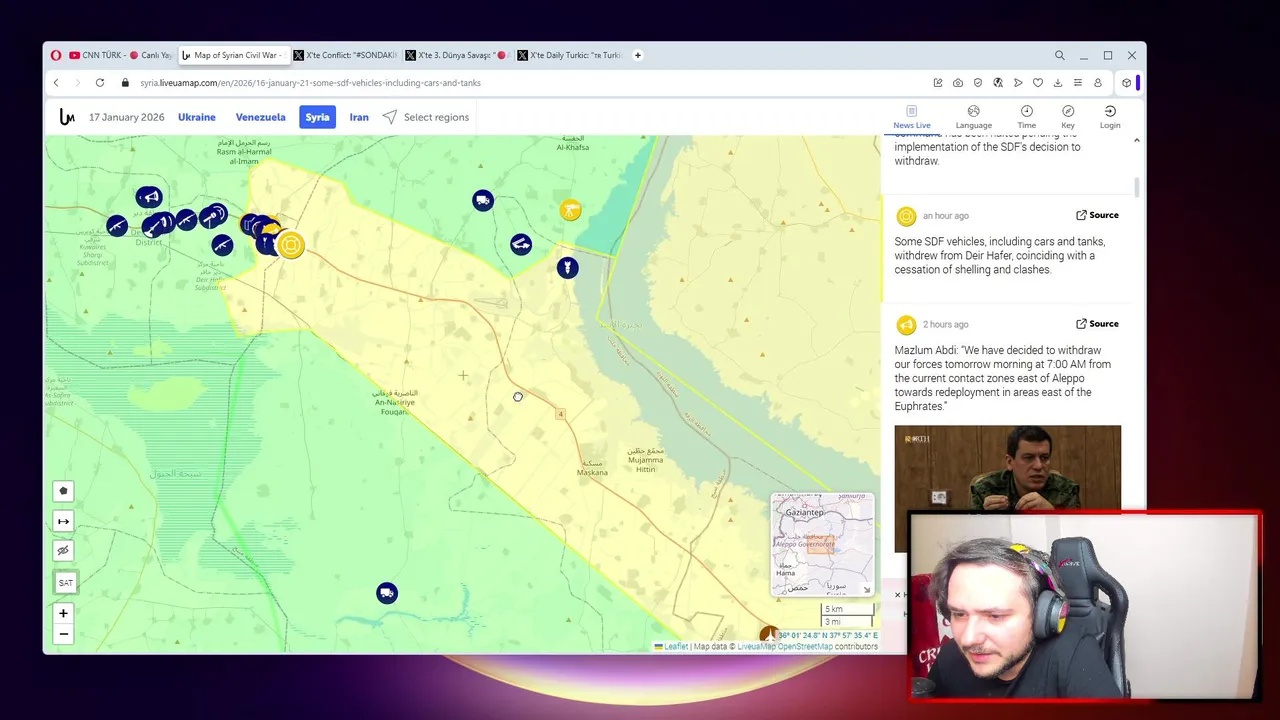Toggle hide markers eye icon

click(64, 551)
